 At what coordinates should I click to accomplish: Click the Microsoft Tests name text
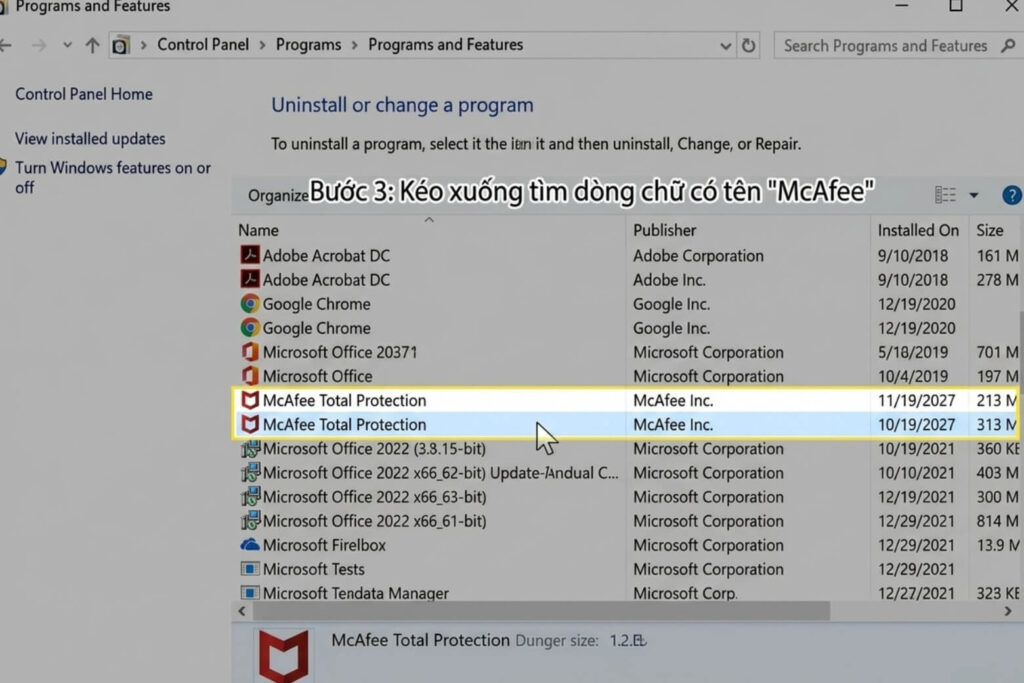[313, 569]
